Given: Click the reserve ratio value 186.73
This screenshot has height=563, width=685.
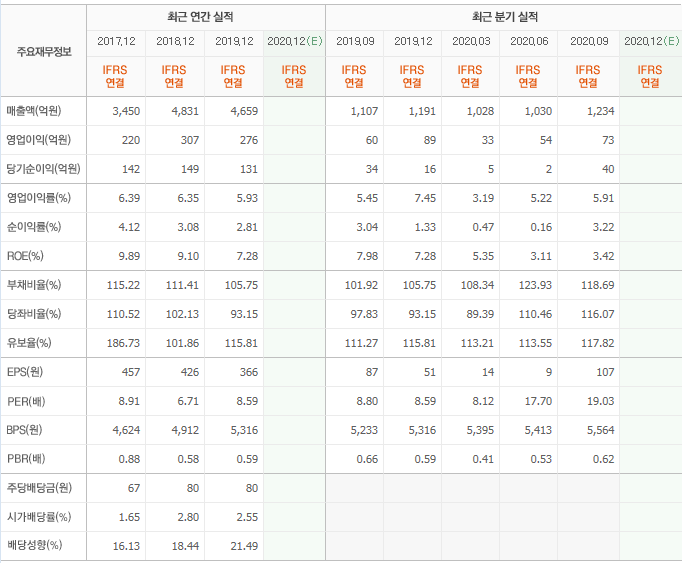Looking at the screenshot, I should click(x=124, y=343).
